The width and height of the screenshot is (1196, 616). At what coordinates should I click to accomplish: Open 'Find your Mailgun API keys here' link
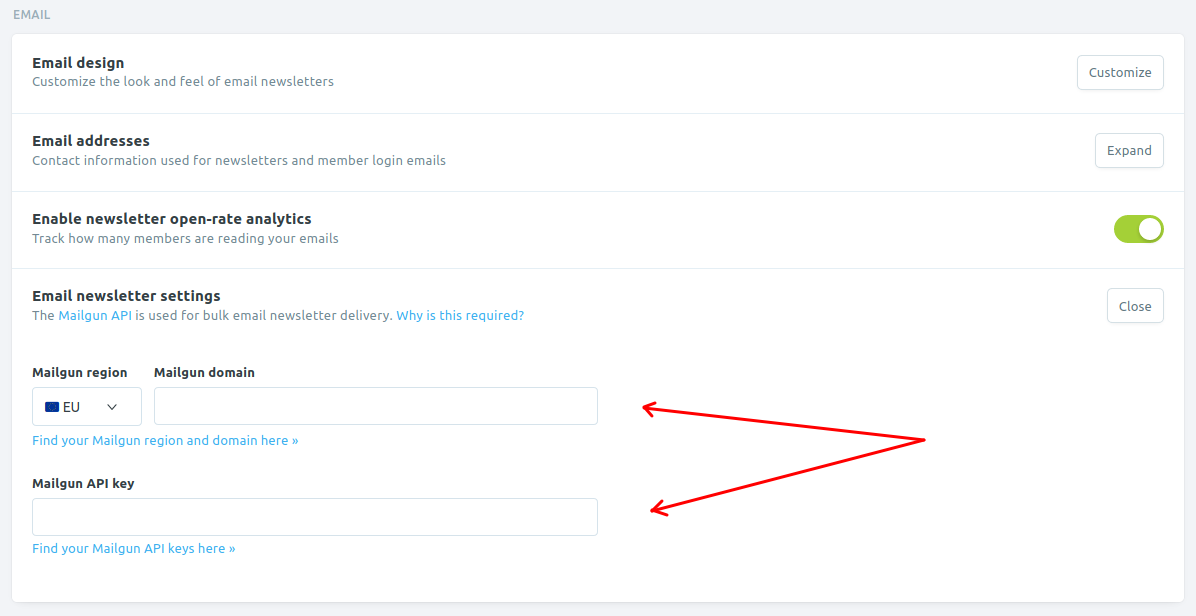[133, 548]
